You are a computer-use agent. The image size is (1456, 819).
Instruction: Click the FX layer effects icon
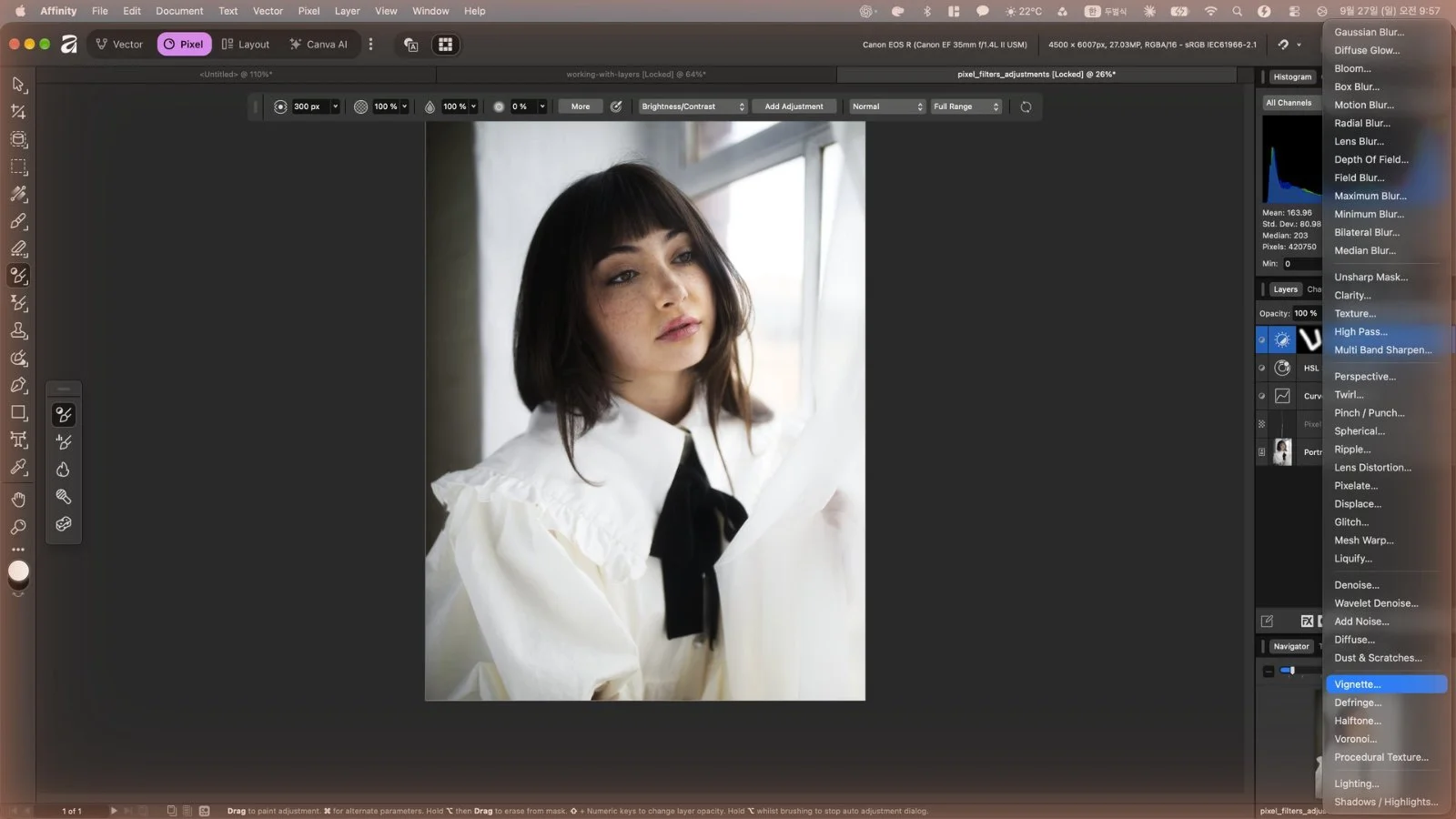click(1307, 621)
